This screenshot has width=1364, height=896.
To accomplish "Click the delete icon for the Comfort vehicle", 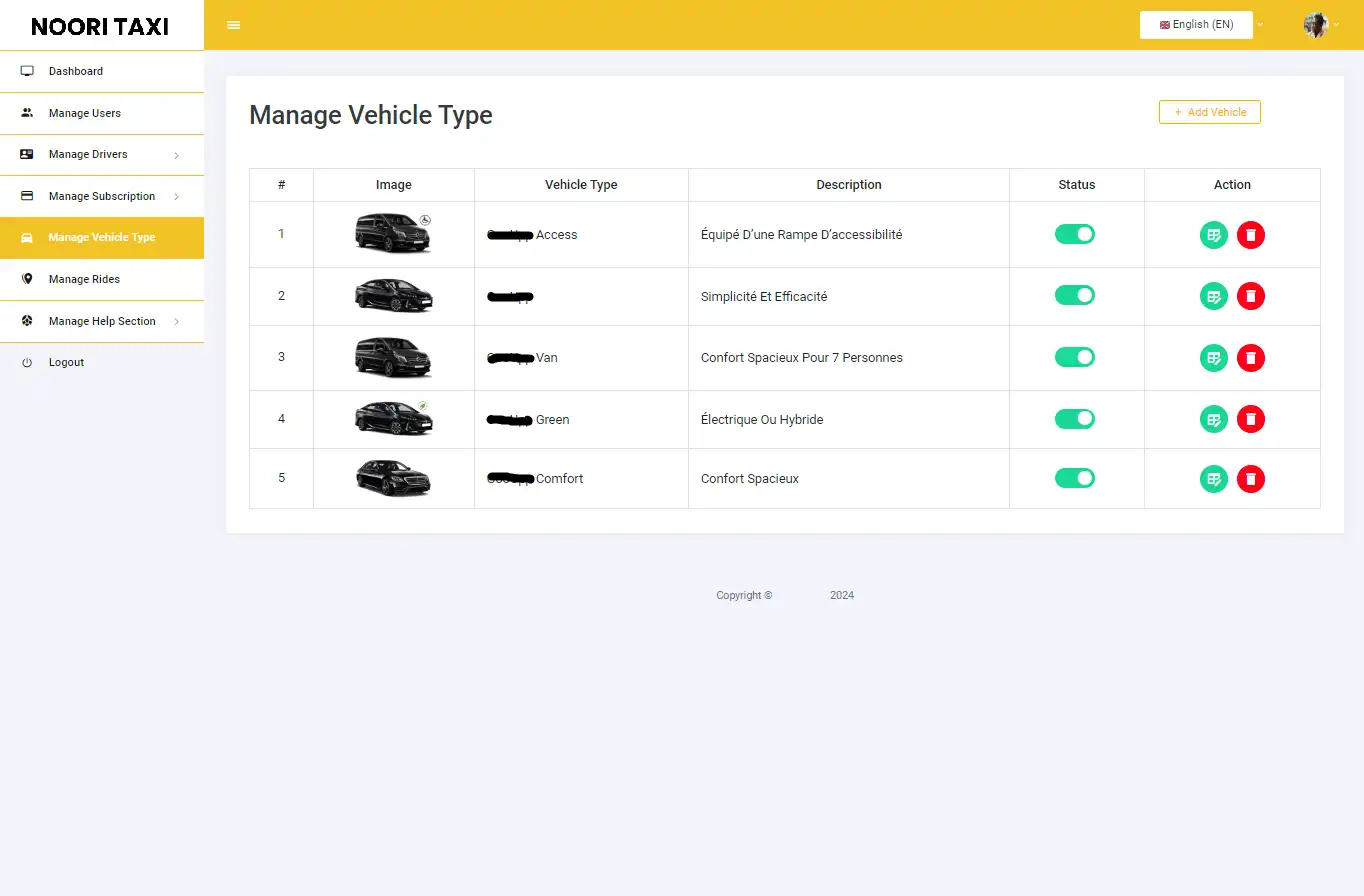I will point(1251,478).
